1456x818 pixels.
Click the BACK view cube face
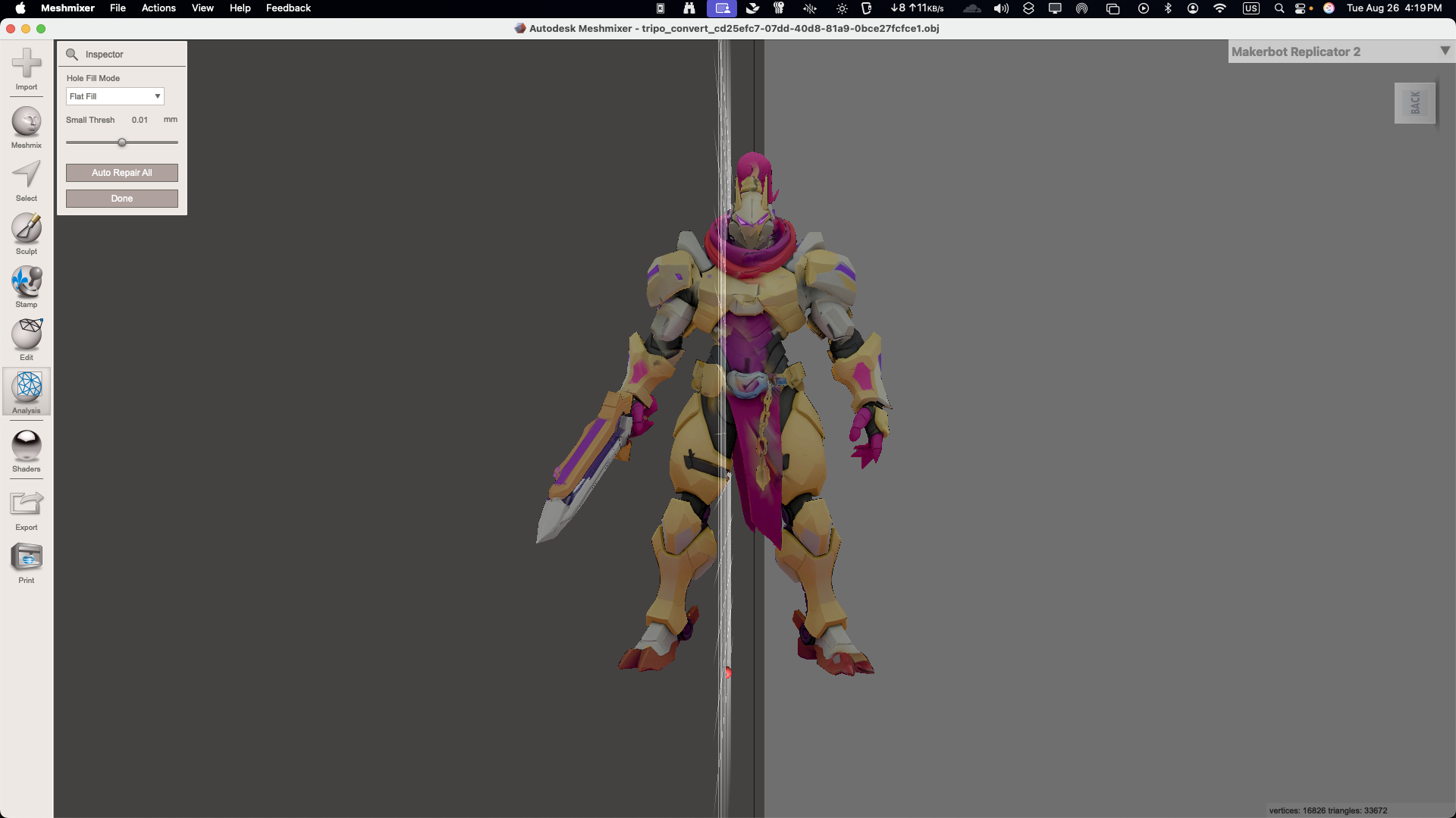coord(1415,102)
